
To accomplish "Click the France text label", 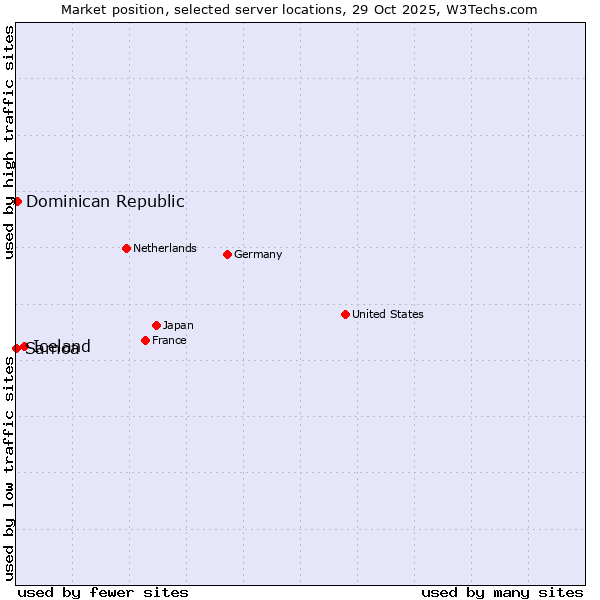I will coord(169,340).
